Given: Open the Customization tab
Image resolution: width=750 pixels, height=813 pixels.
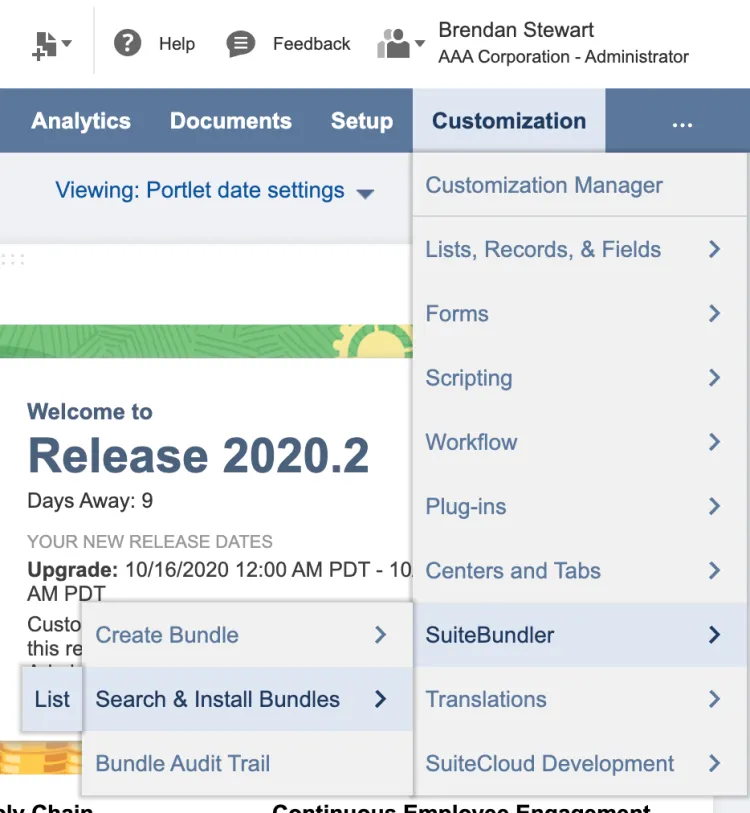Looking at the screenshot, I should (509, 121).
